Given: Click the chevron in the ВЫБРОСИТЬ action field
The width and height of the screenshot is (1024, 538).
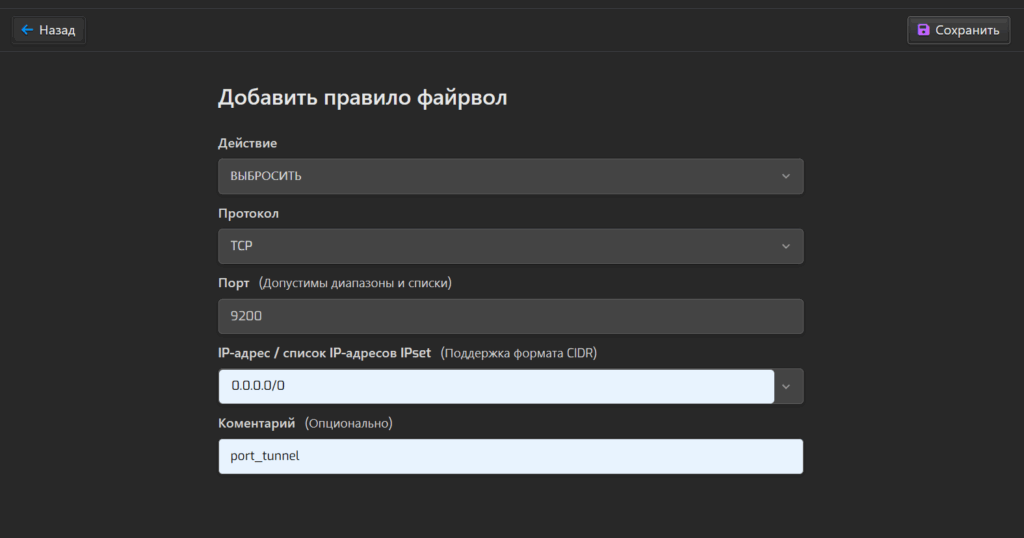Looking at the screenshot, I should 786,176.
